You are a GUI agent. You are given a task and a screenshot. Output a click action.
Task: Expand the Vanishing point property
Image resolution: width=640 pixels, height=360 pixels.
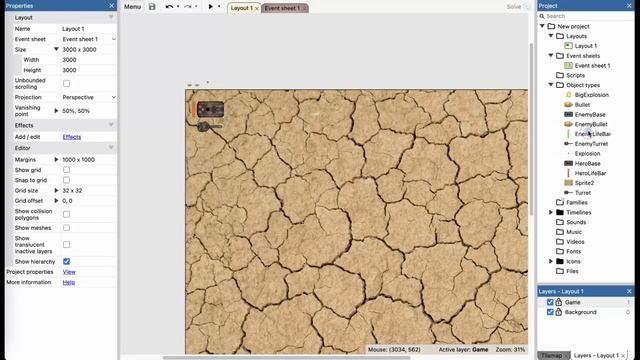[x=56, y=111]
